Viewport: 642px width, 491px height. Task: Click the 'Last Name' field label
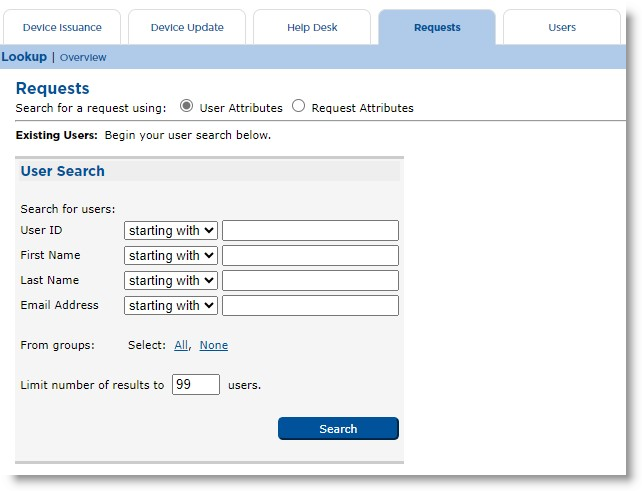tap(50, 280)
